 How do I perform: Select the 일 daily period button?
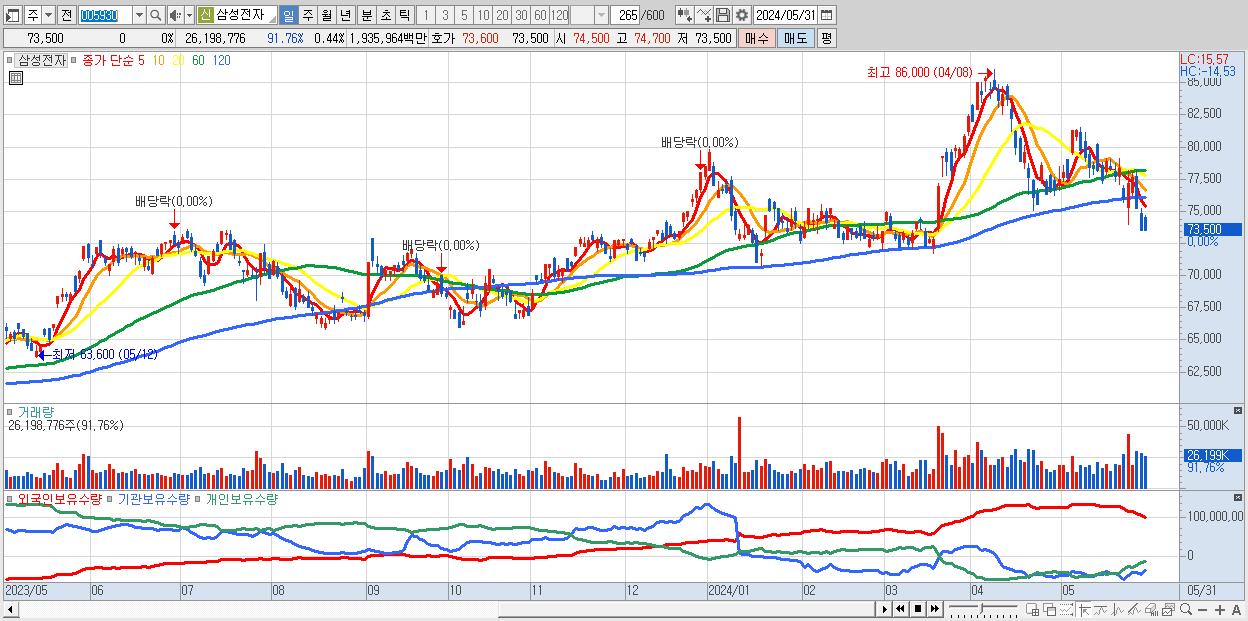[x=288, y=15]
